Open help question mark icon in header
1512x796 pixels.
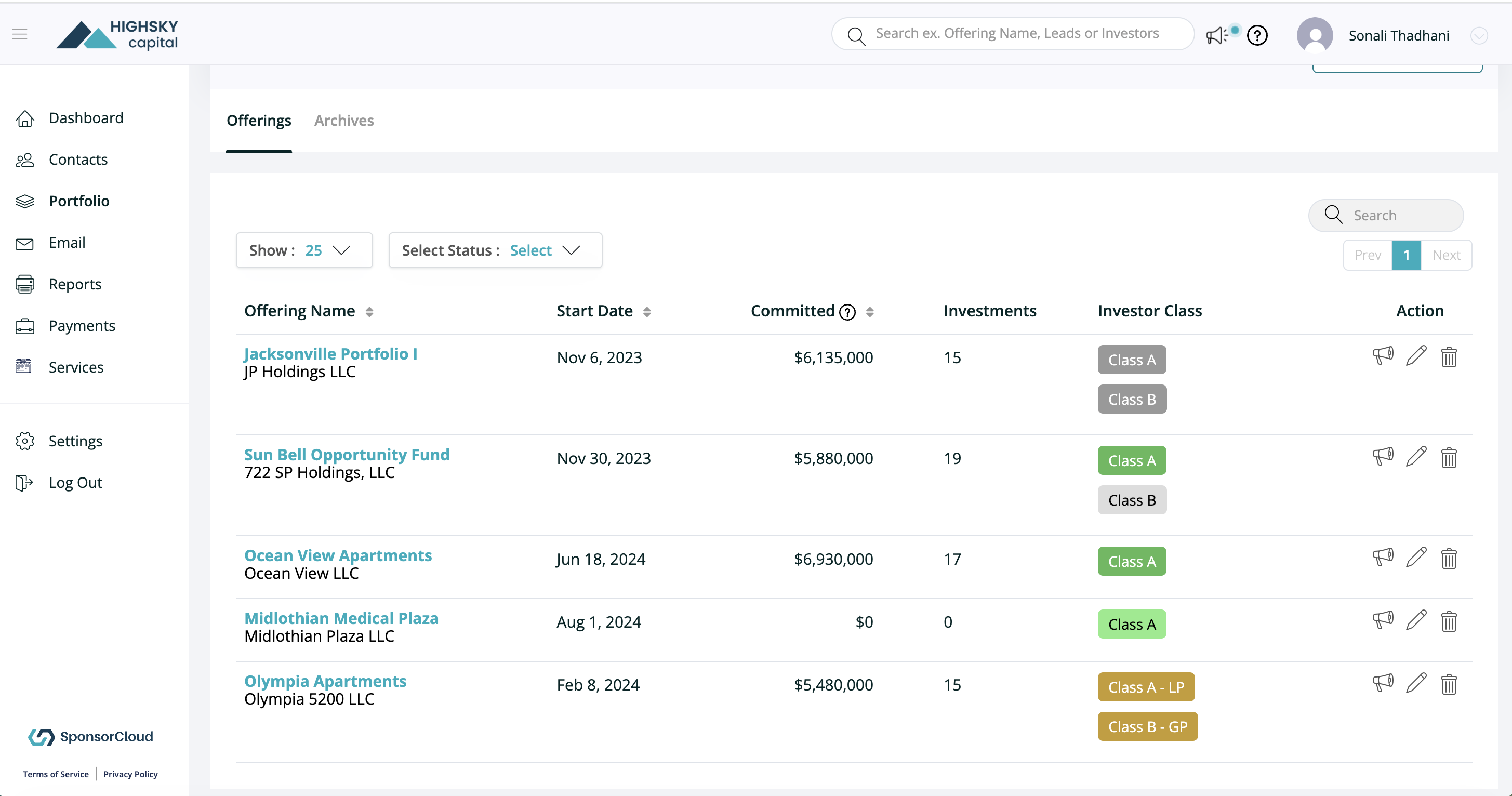tap(1257, 36)
